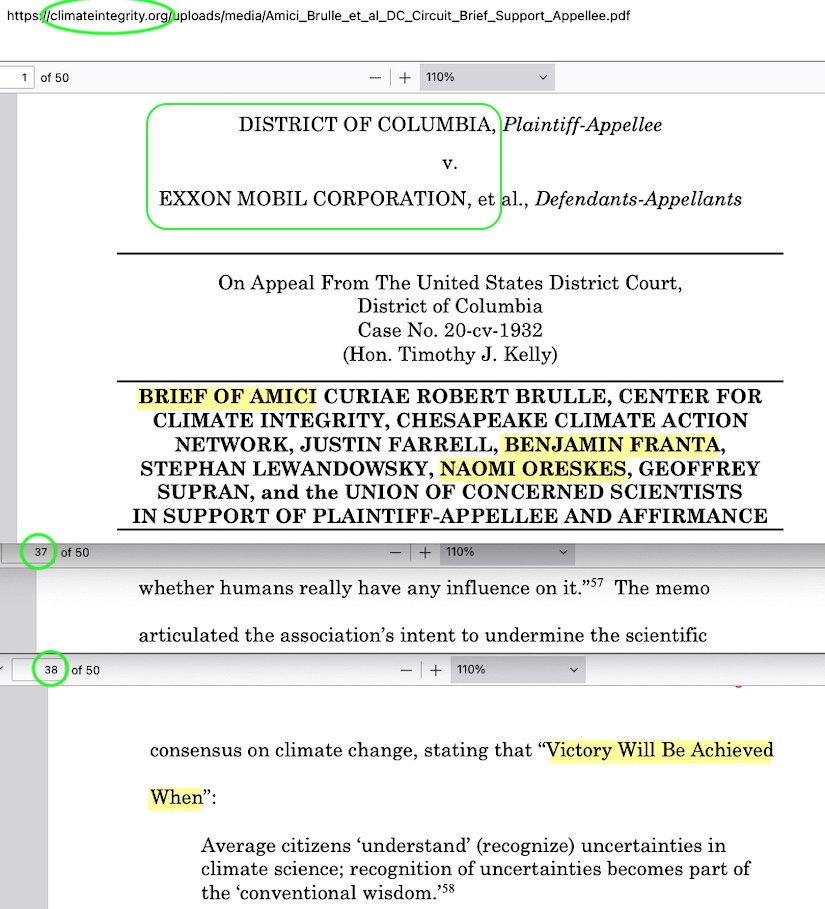Screen dimensions: 825x909
Task: Click highlighted "Victory Will Be Achieved" phrase
Action: pyautogui.click(x=660, y=750)
